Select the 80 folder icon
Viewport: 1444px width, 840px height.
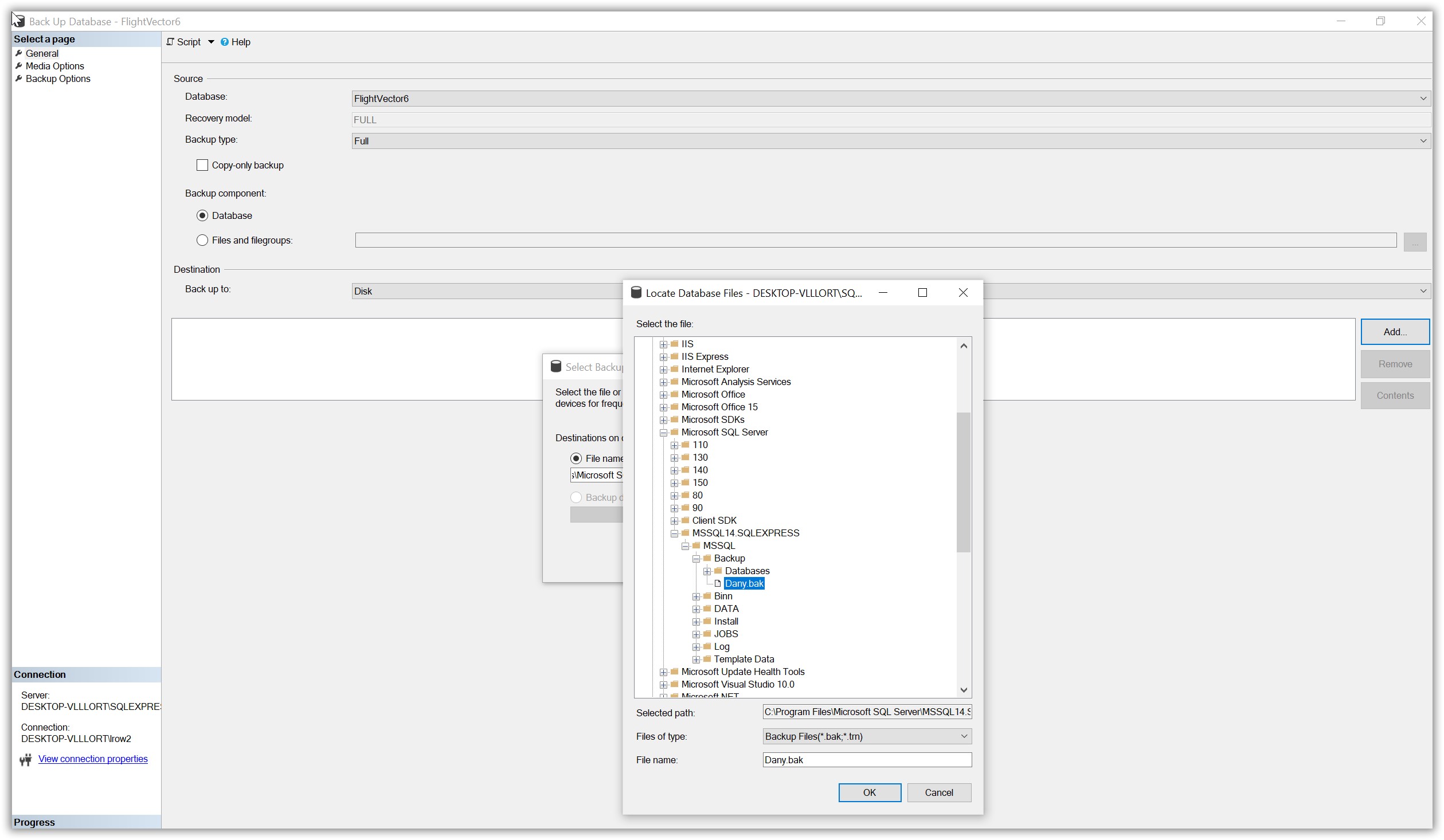[685, 495]
